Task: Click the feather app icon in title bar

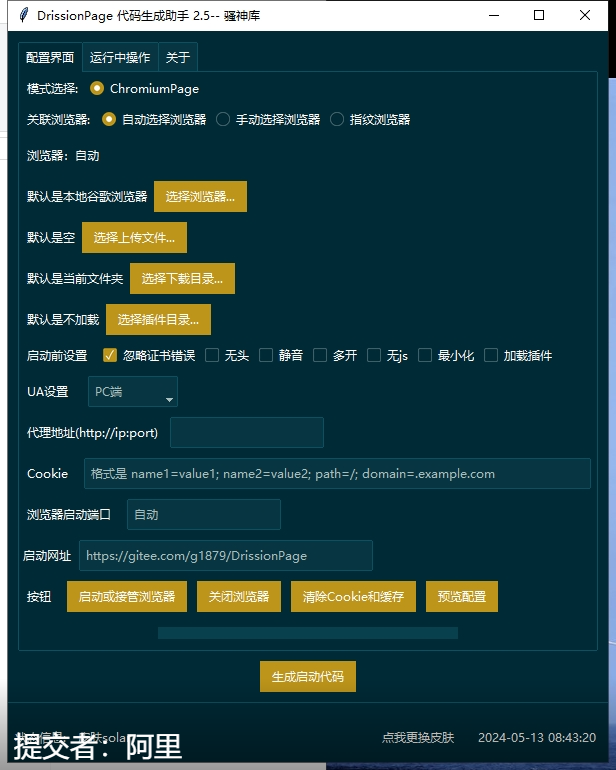Action: tap(23, 15)
